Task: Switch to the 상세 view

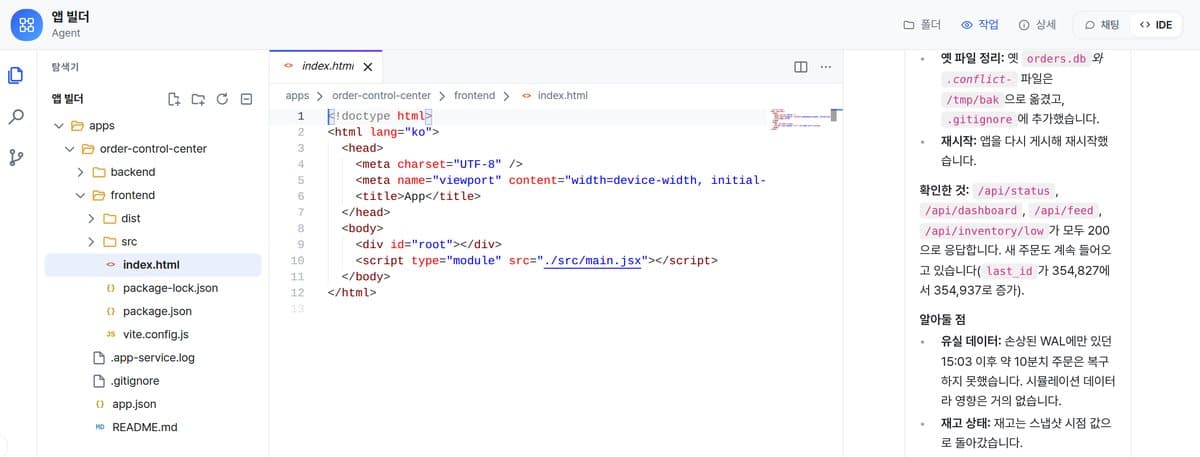Action: [1038, 24]
